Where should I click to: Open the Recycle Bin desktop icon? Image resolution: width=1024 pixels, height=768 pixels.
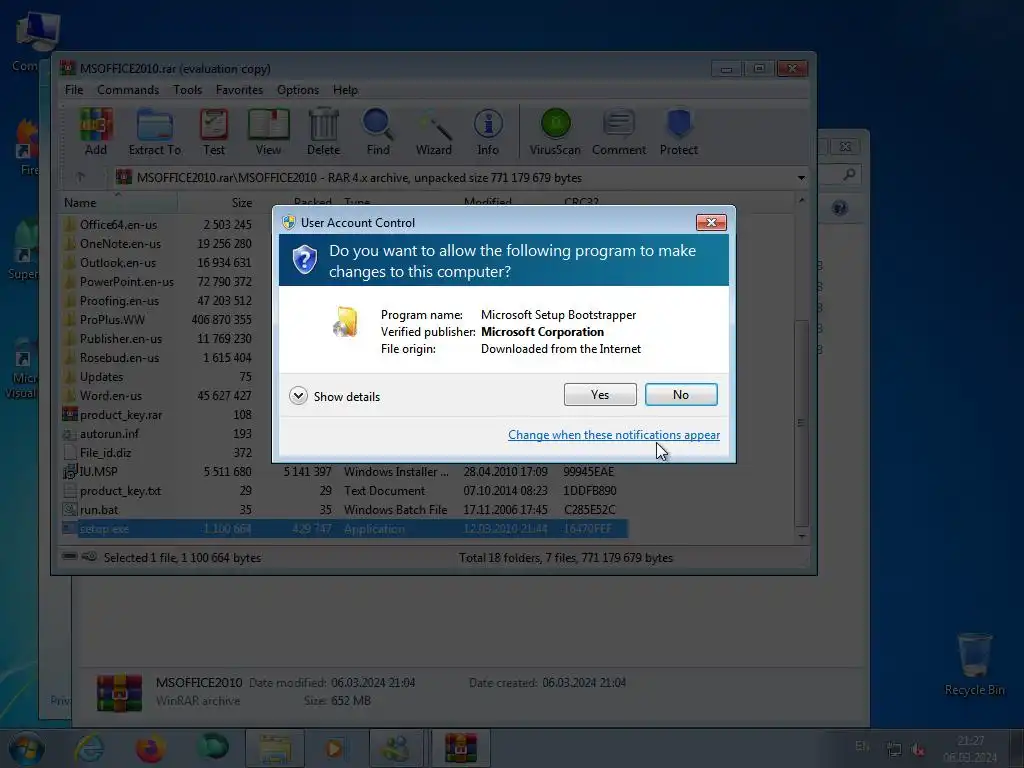[x=974, y=664]
